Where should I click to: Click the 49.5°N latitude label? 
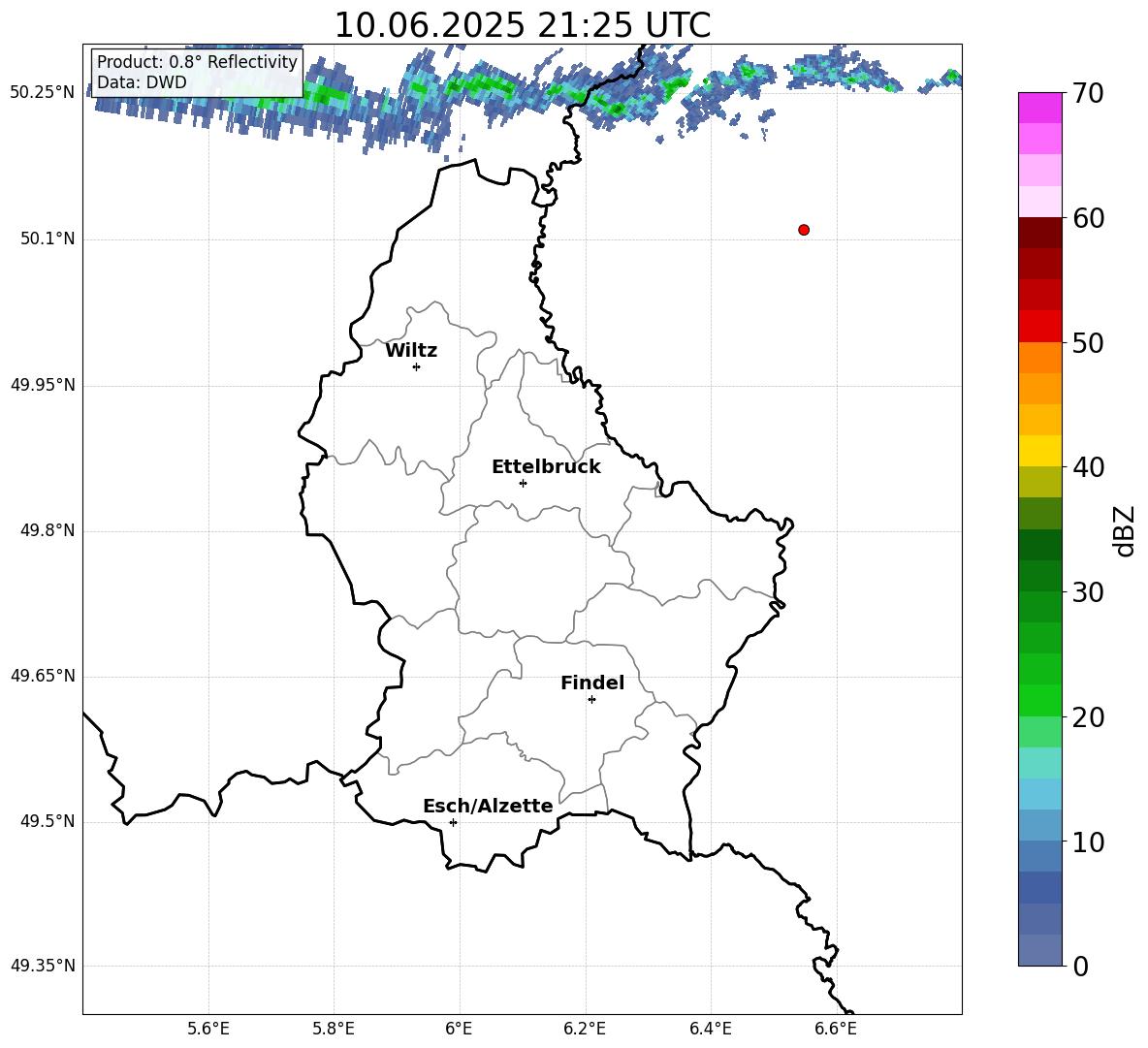click(x=48, y=821)
